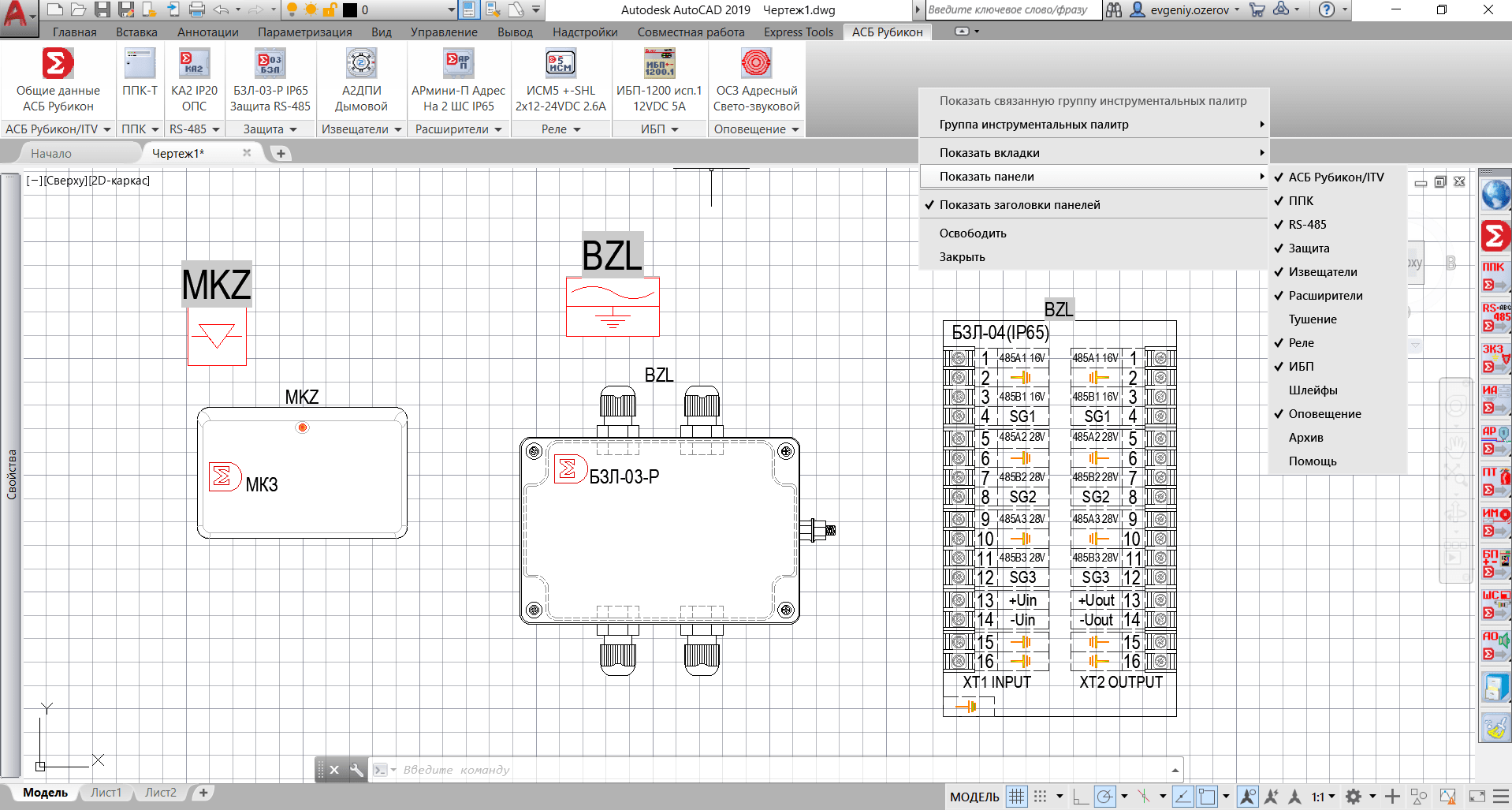Insert Общие данные АСБ Рубикон block
This screenshot has height=810, width=1512.
pos(58,80)
